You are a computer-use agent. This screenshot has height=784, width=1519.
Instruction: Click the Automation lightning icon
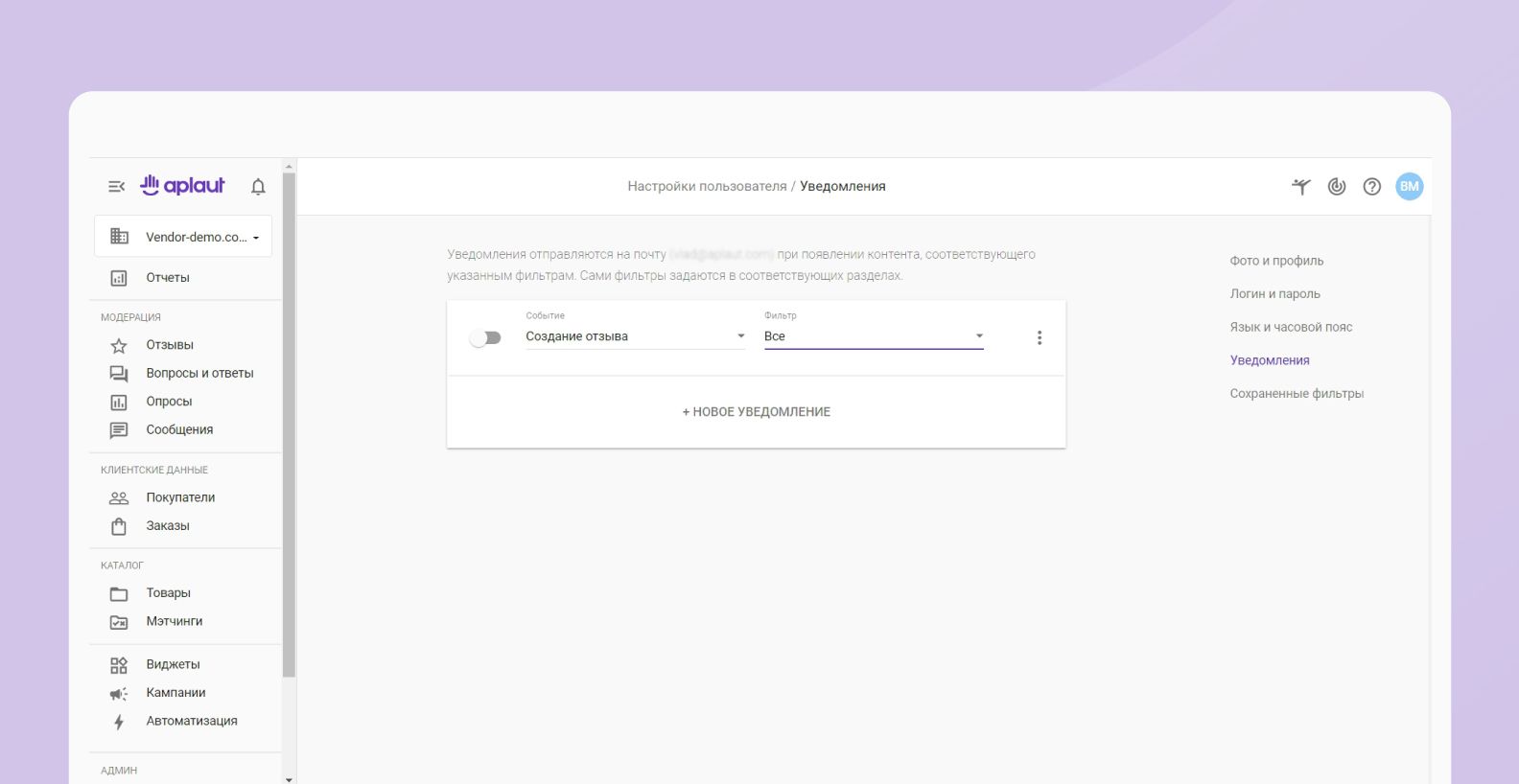pyautogui.click(x=119, y=722)
